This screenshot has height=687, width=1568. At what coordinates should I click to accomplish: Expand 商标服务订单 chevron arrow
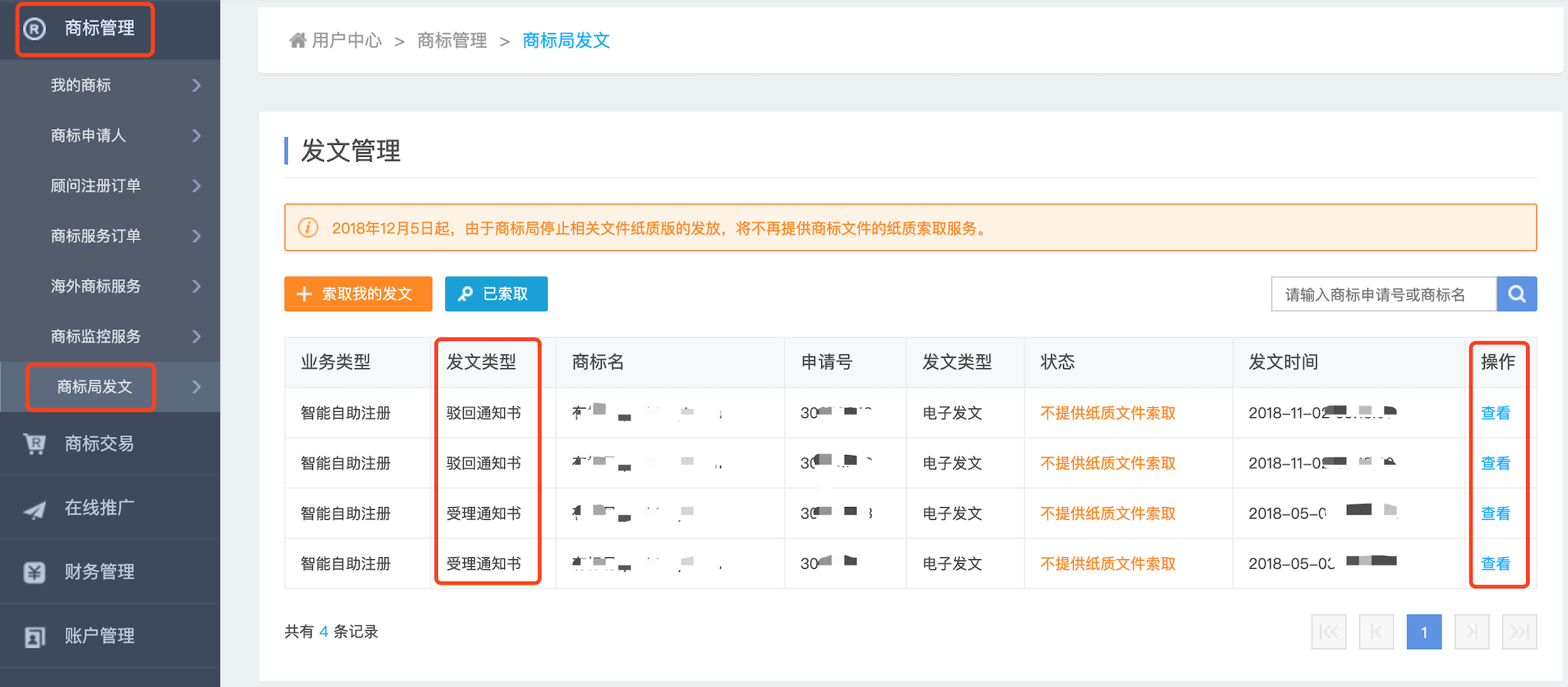coord(197,236)
